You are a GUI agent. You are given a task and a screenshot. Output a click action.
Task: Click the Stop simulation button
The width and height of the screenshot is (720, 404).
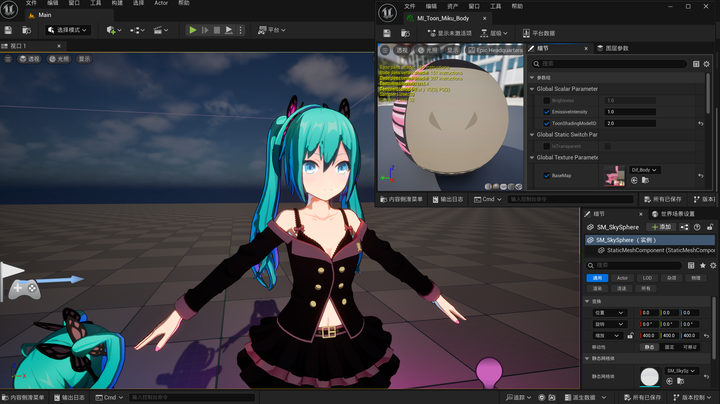pyautogui.click(x=217, y=30)
